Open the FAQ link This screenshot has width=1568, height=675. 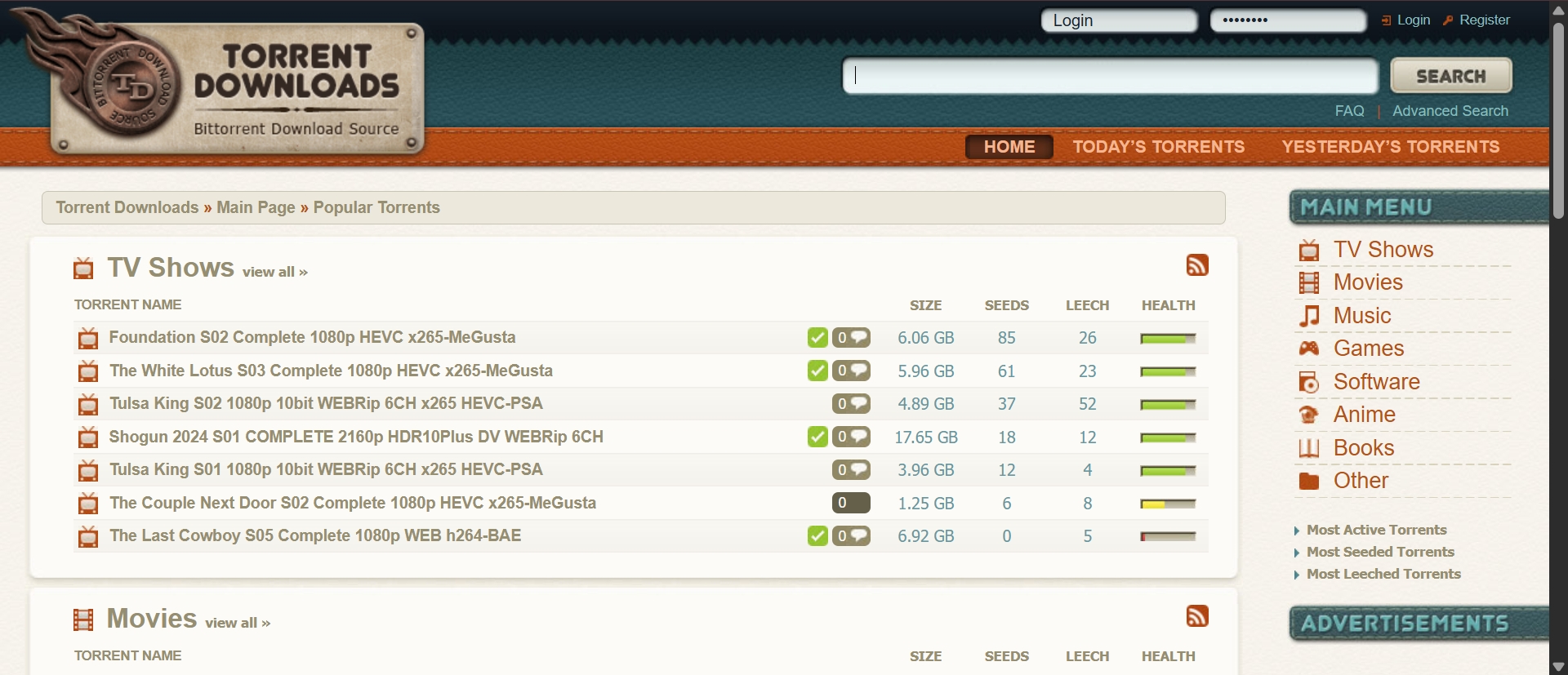(x=1349, y=111)
